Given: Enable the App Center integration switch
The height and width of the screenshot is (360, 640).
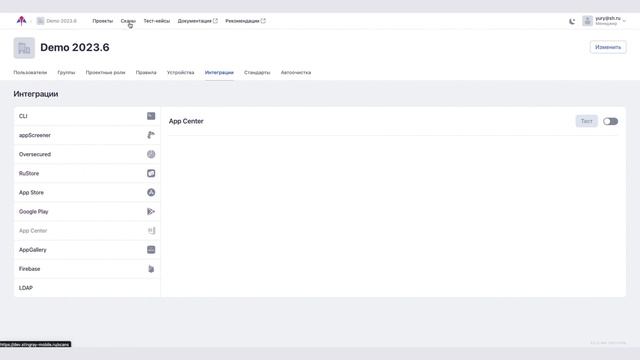Looking at the screenshot, I should coord(611,121).
